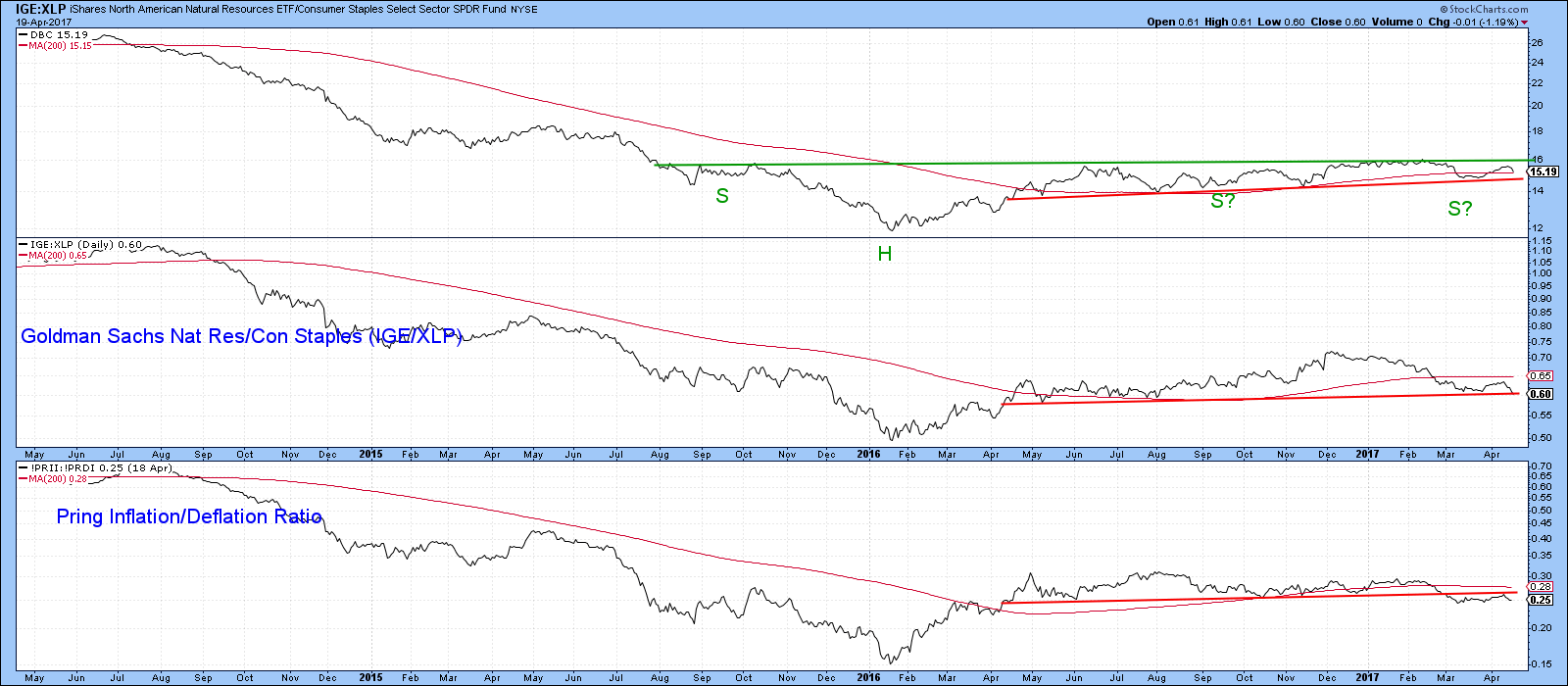Click the IGE:XLP (Daily) 0.60 legend
The image size is (1568, 686).
click(x=80, y=244)
